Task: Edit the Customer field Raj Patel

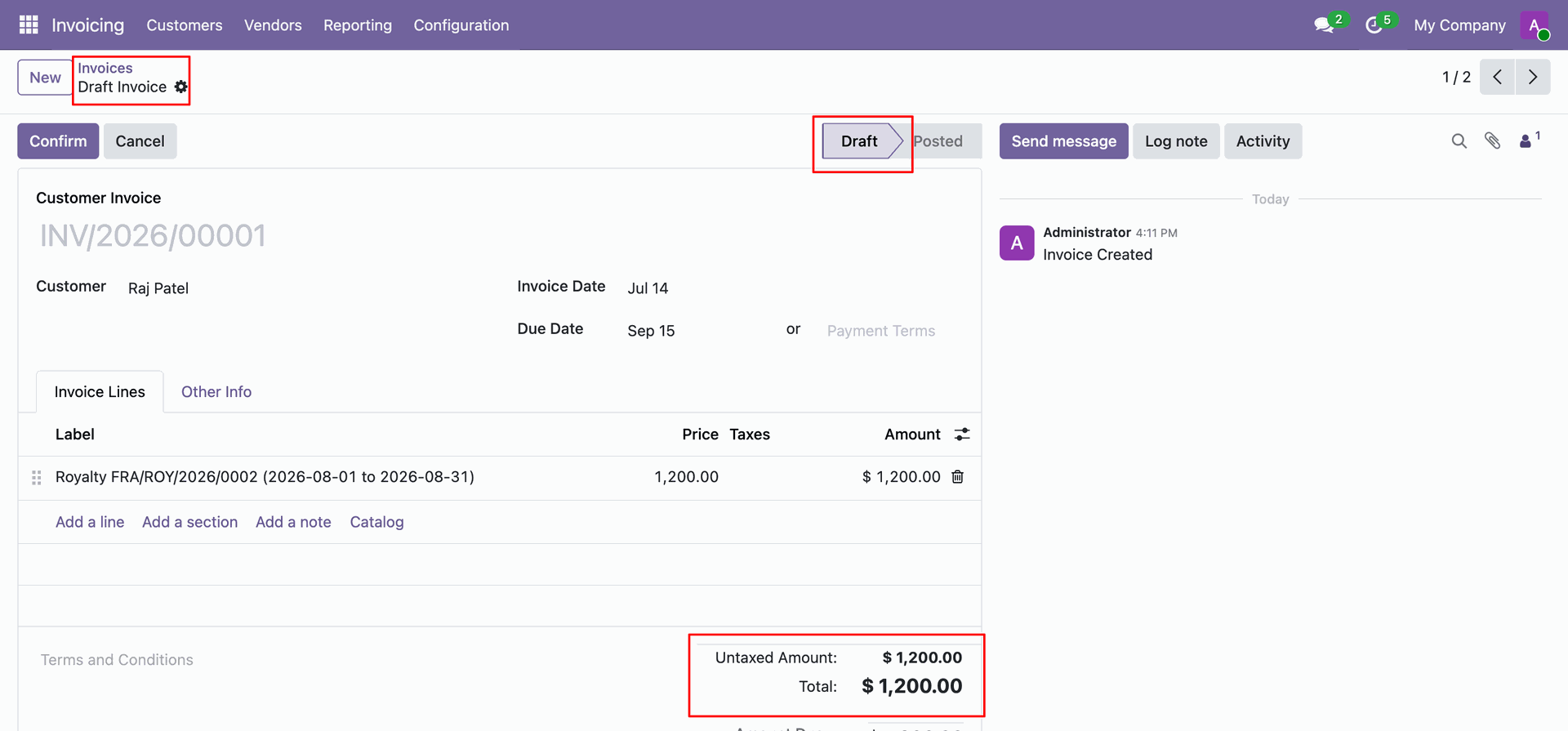Action: [x=158, y=288]
